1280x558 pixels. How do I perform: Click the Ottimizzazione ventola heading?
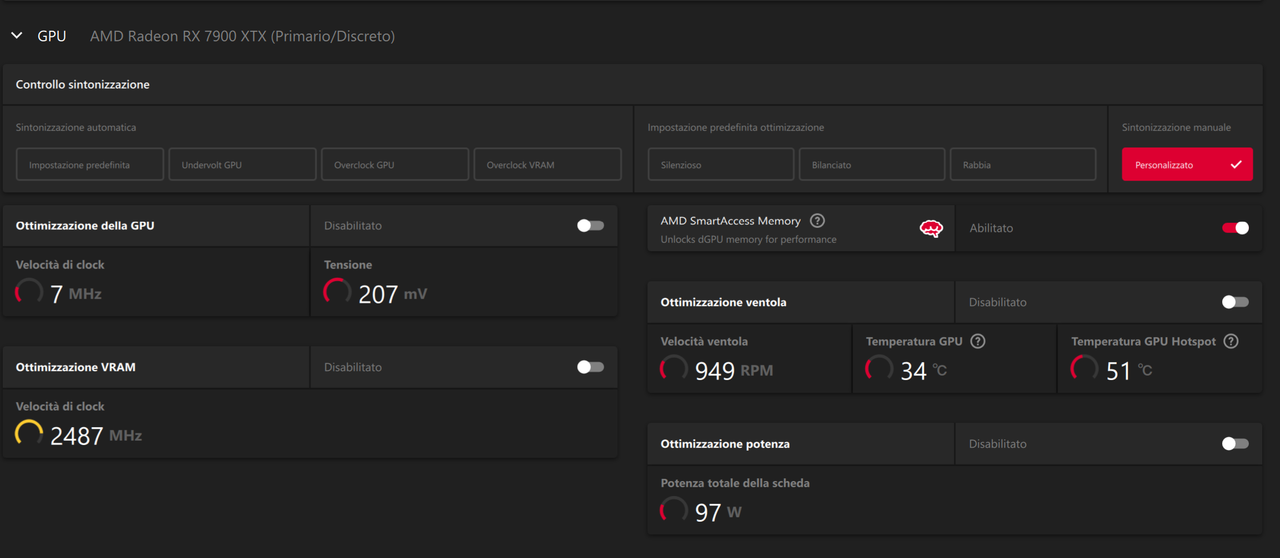[x=723, y=302]
